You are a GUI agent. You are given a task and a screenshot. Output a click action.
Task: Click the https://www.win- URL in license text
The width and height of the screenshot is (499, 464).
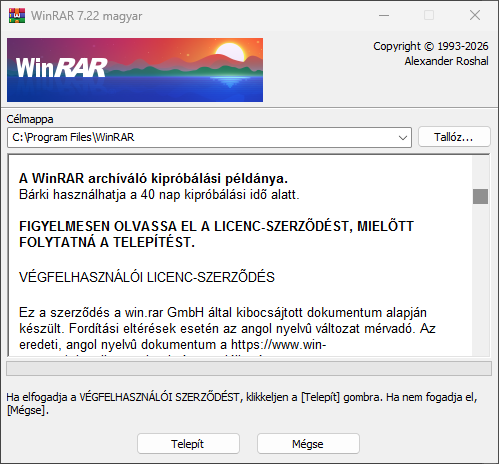tap(278, 344)
